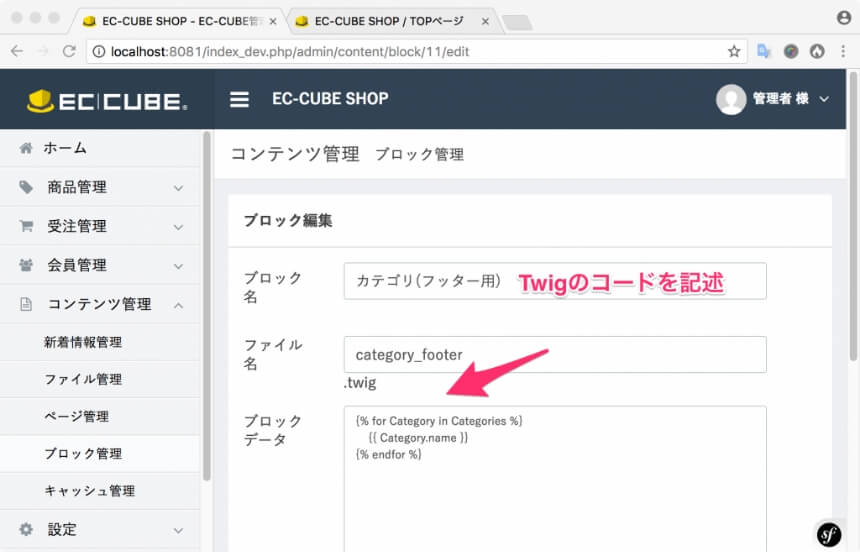Screen dimensions: 860x552
Task: View site info icon in address bar
Action: tap(99, 52)
